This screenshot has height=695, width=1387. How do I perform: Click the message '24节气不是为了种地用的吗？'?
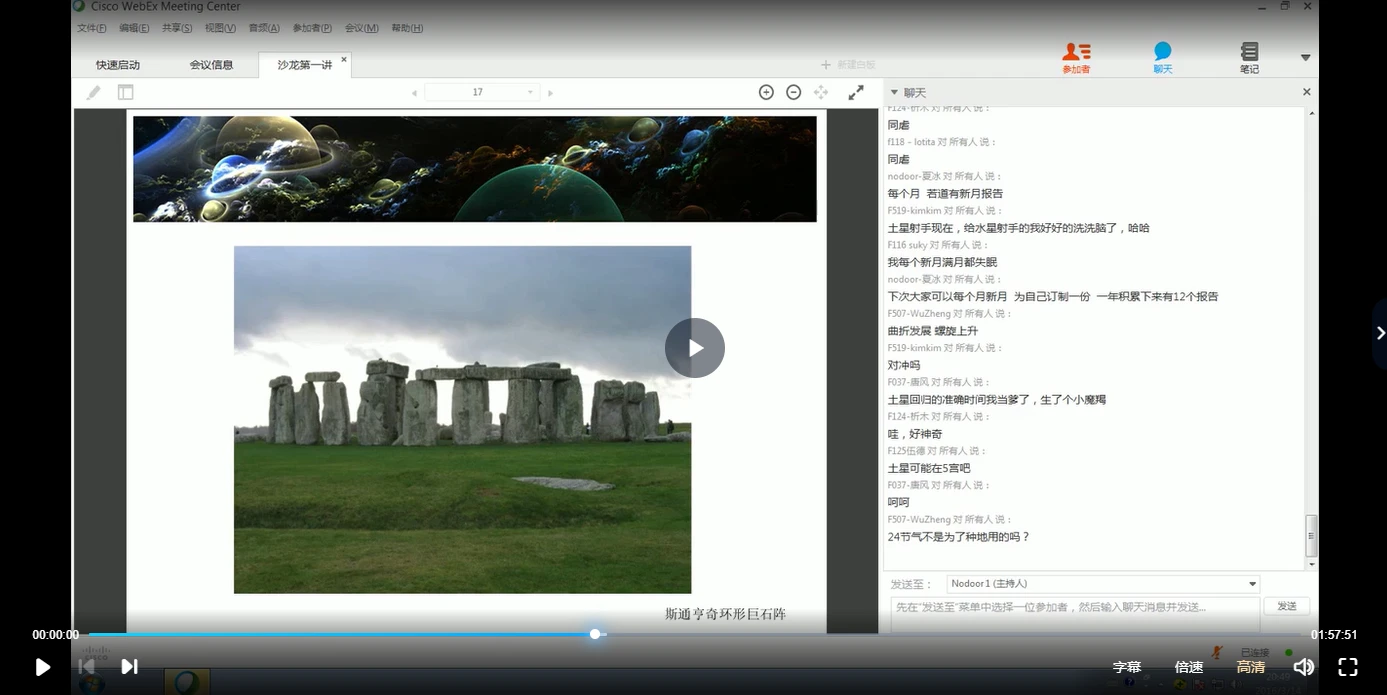point(958,537)
